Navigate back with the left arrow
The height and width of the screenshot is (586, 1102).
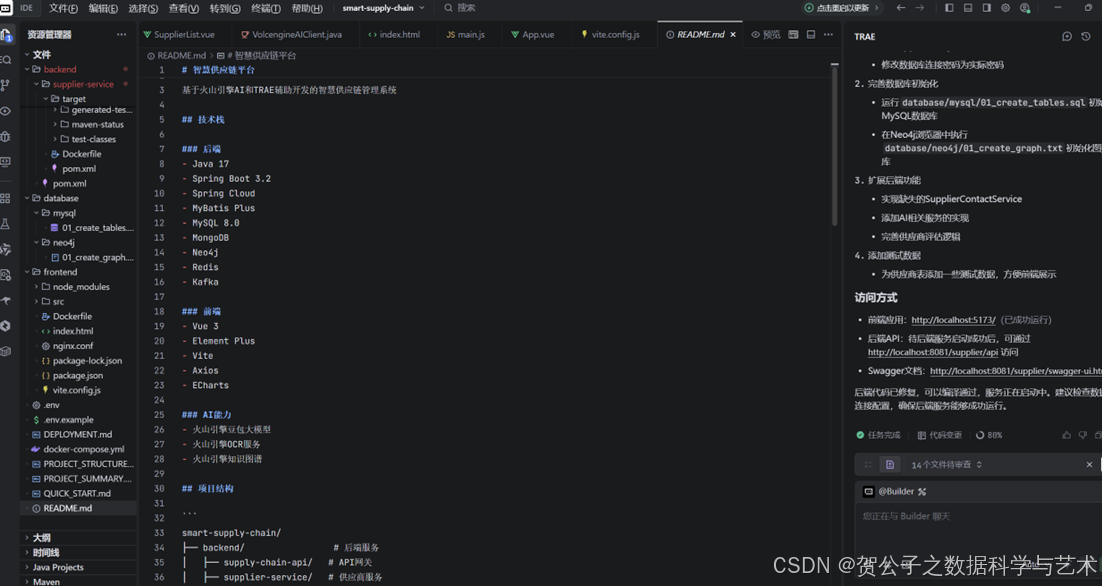pos(901,8)
